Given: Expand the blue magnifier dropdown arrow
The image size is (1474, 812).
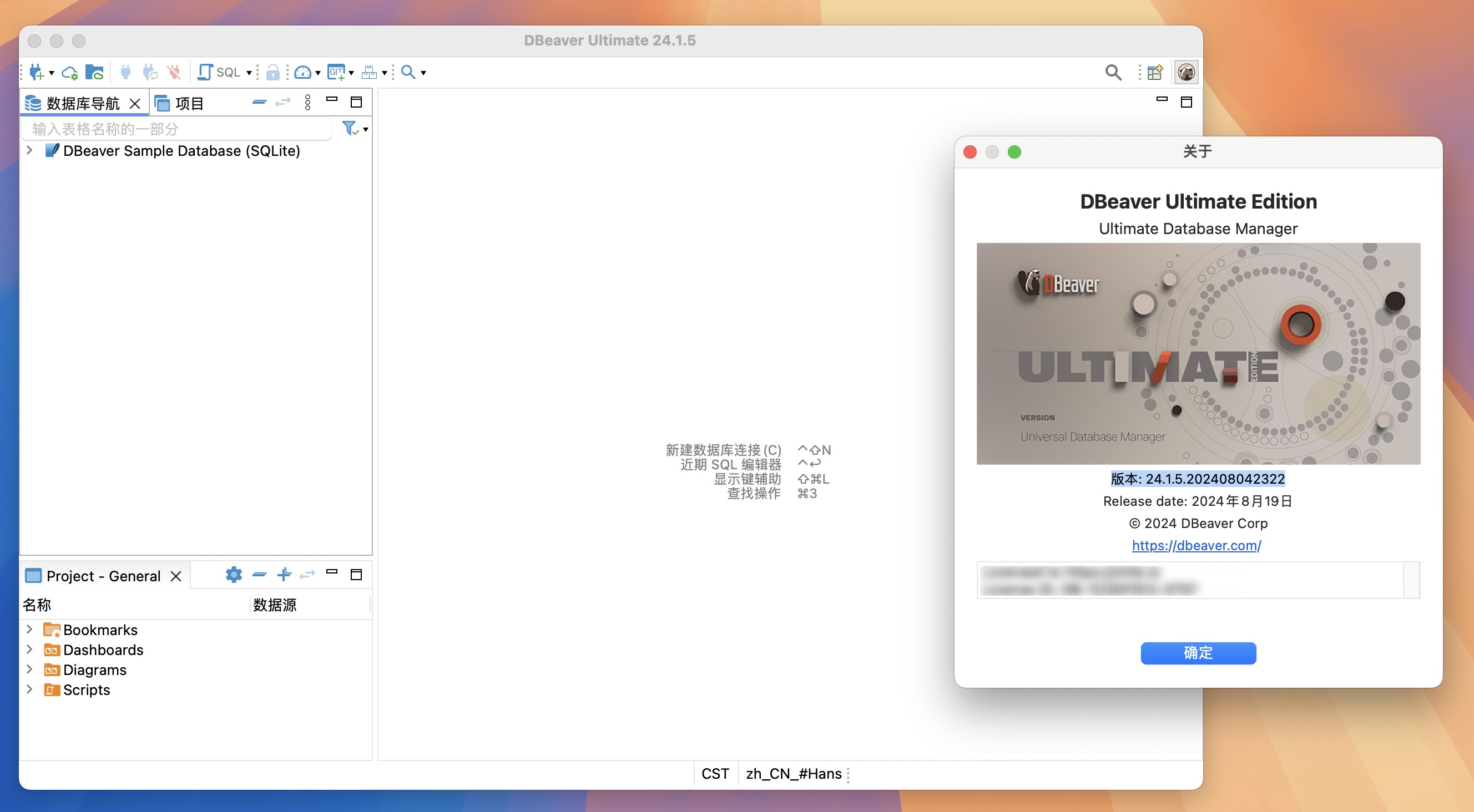Looking at the screenshot, I should coord(423,73).
